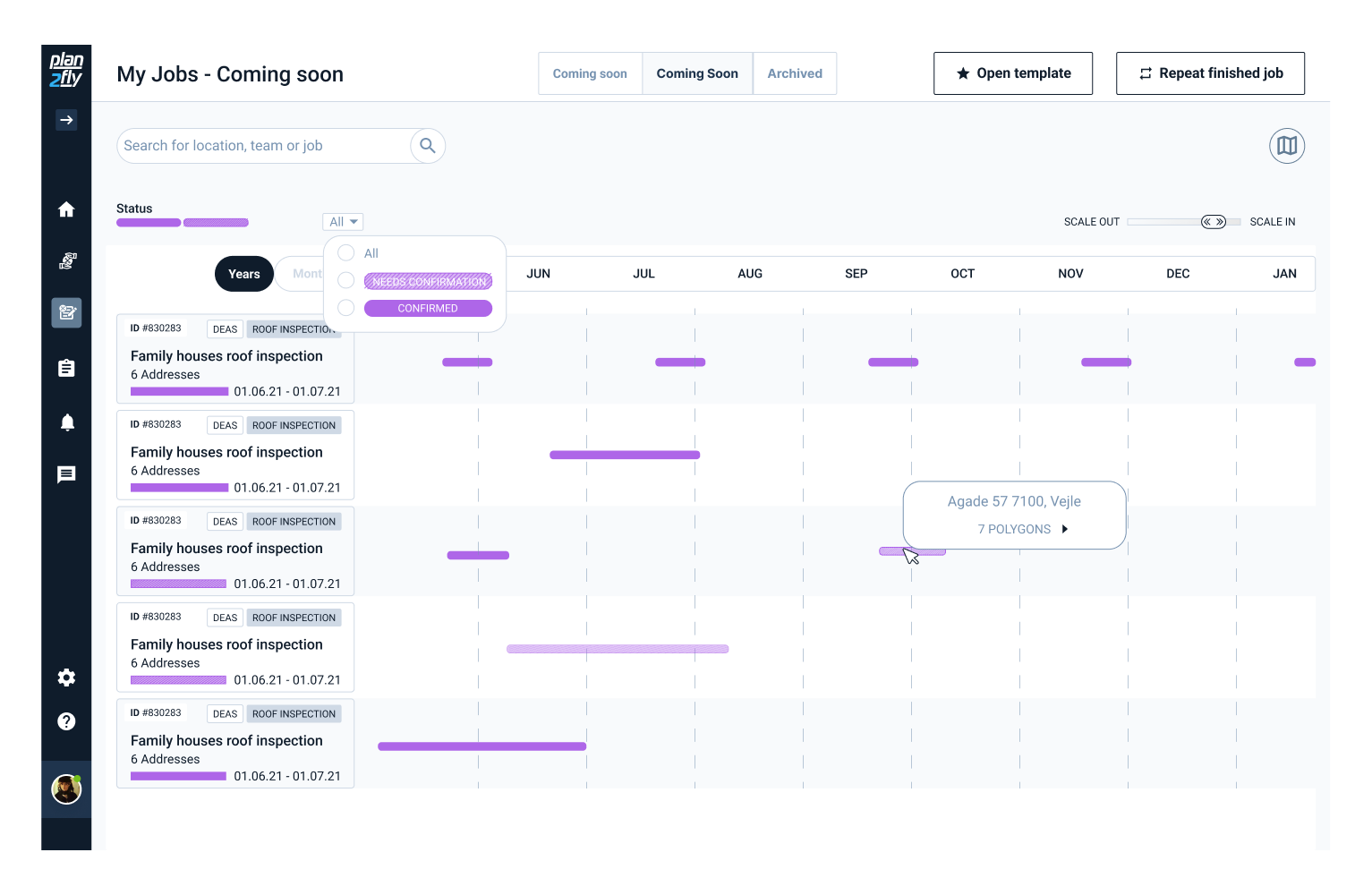
Task: Open messages chat icon
Action: (66, 474)
